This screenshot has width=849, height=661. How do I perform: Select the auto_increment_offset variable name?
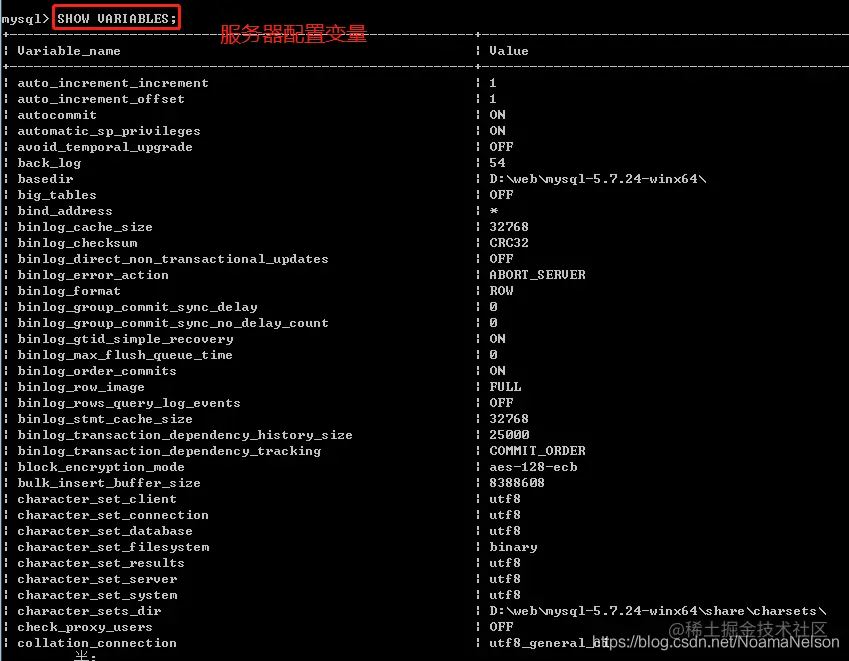pos(101,99)
